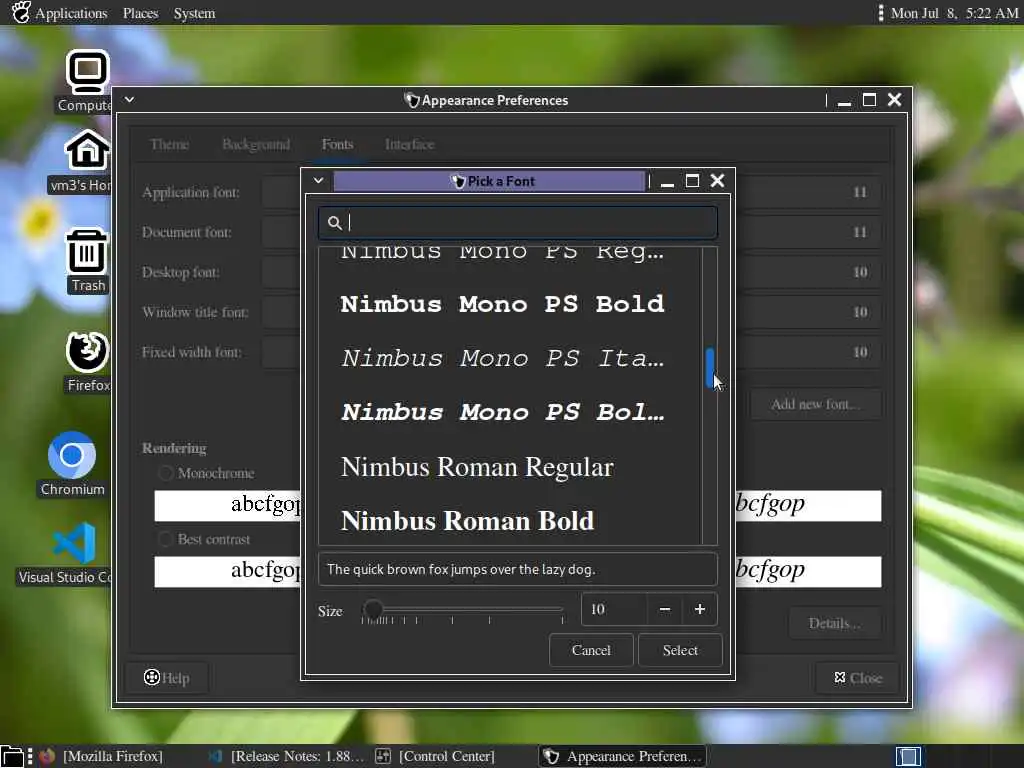Click the font Size slider handle

(373, 609)
